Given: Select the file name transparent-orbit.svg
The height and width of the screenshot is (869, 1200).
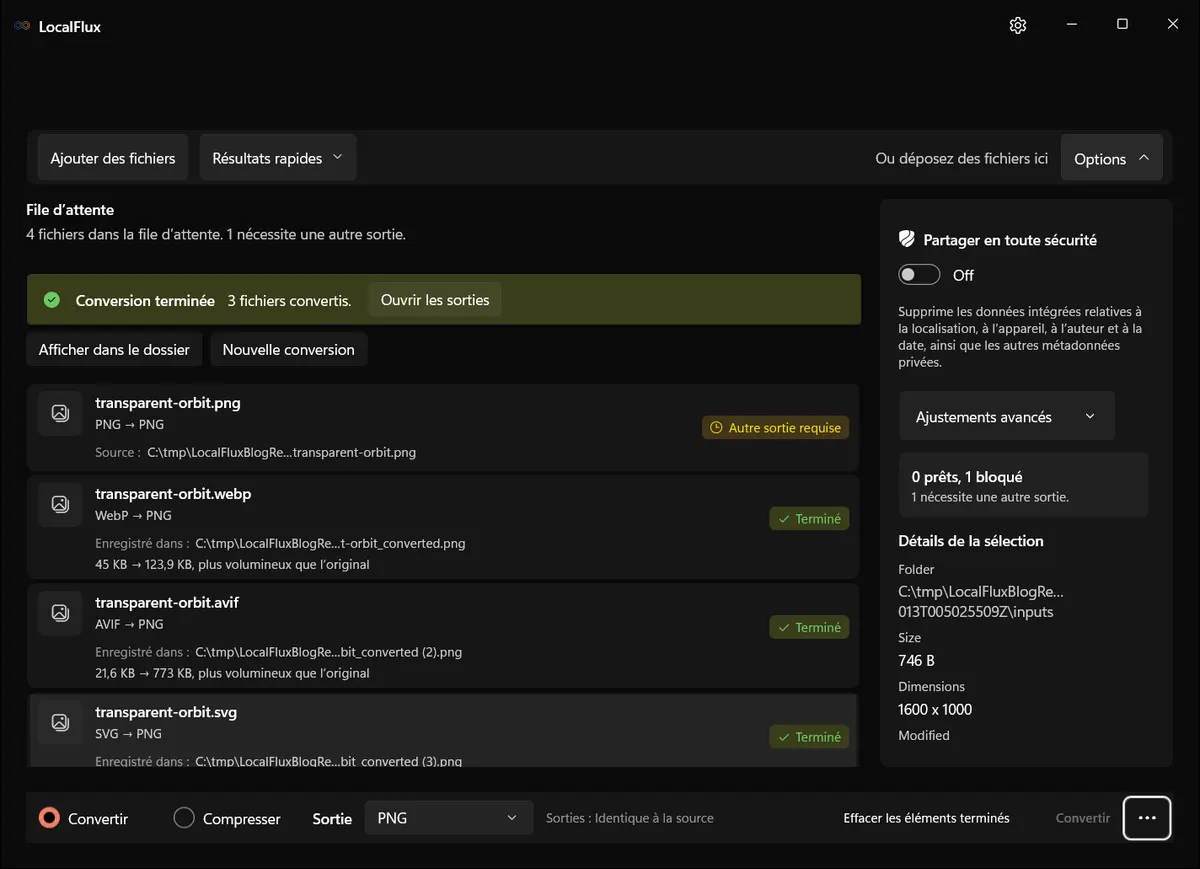Looking at the screenshot, I should coord(166,712).
